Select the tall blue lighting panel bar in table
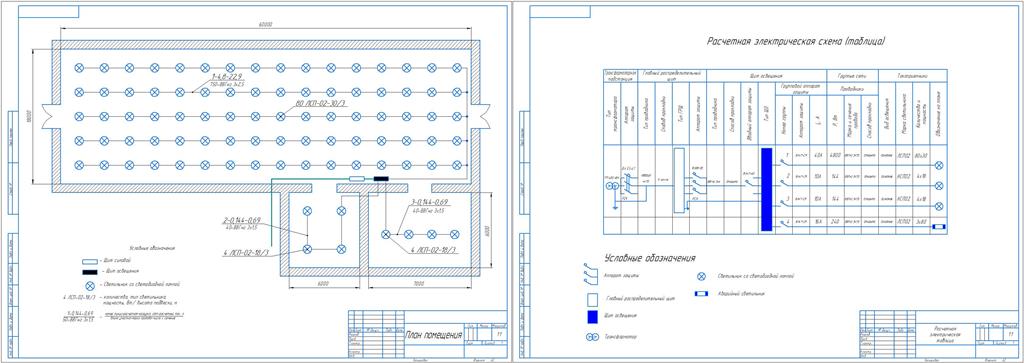Image resolution: width=1024 pixels, height=363 pixels. pyautogui.click(x=767, y=189)
